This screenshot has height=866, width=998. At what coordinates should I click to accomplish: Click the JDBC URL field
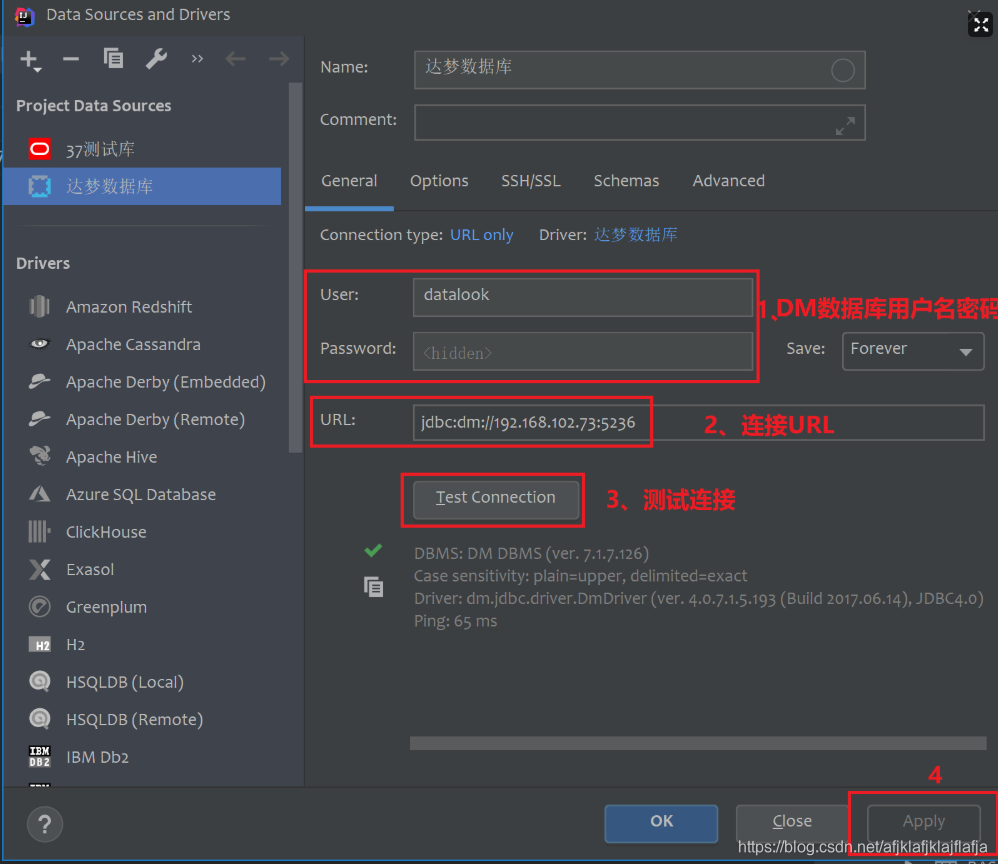tap(698, 423)
